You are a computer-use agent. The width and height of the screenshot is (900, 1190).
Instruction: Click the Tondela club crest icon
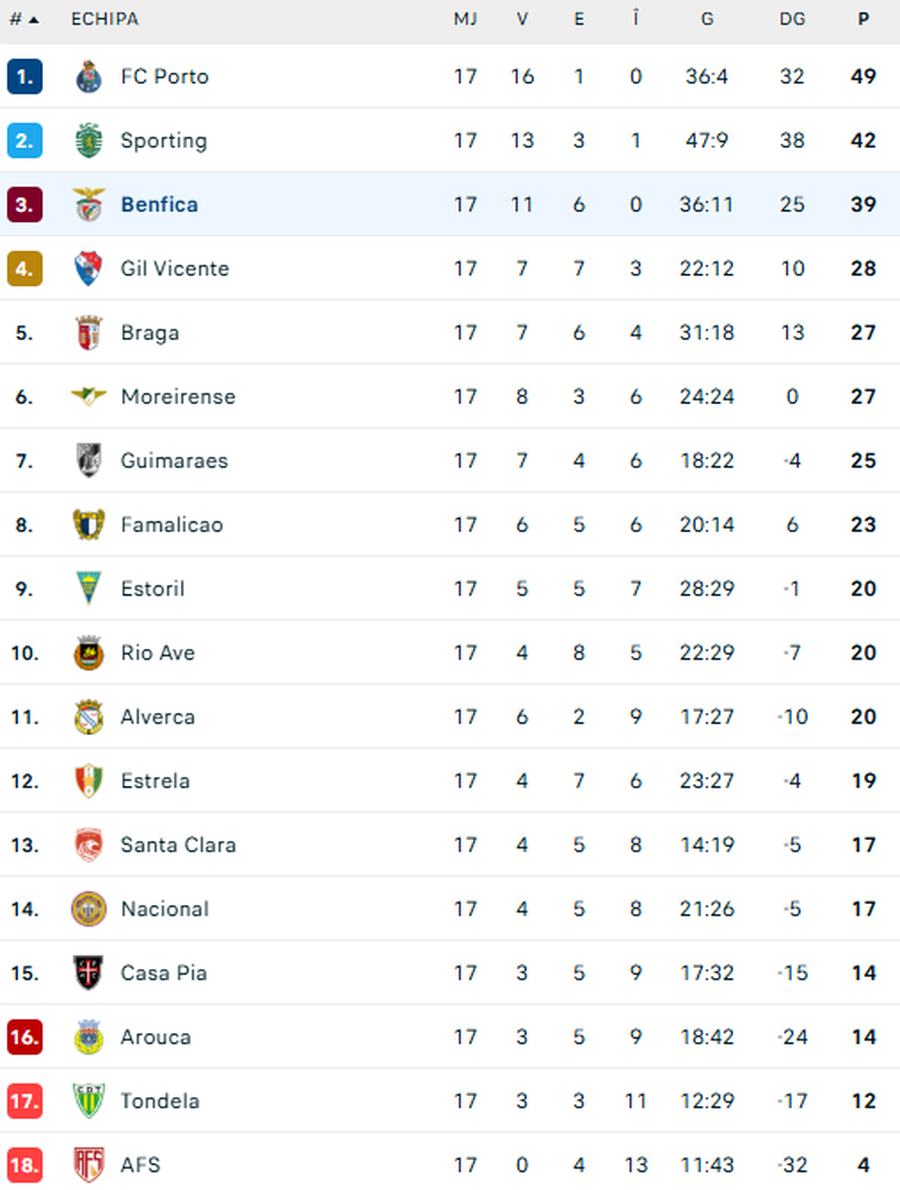point(89,1101)
